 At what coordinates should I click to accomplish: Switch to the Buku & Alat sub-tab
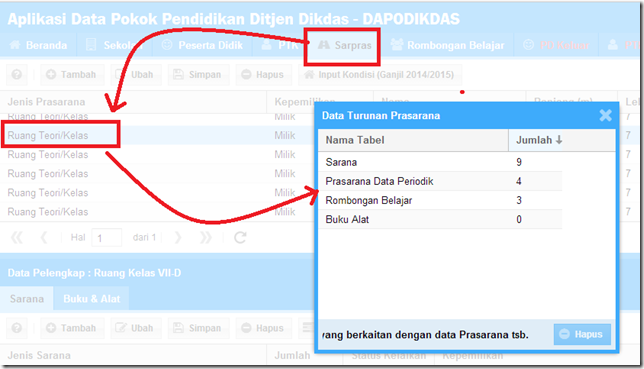click(x=92, y=298)
